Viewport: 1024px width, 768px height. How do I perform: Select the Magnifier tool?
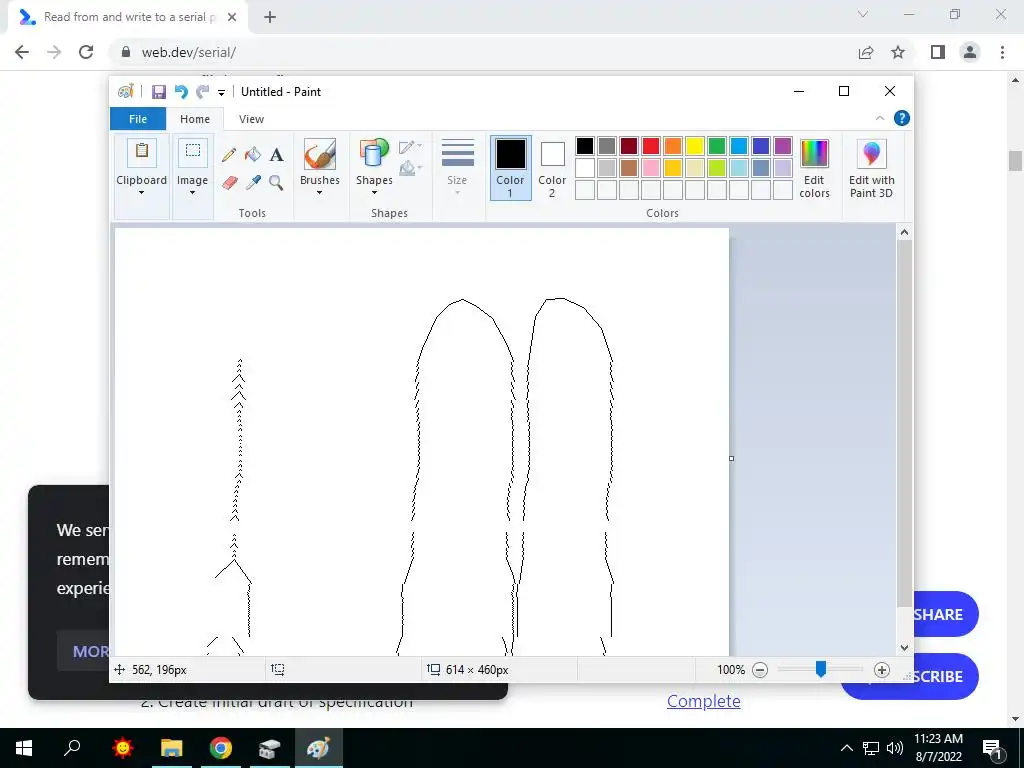tap(276, 182)
